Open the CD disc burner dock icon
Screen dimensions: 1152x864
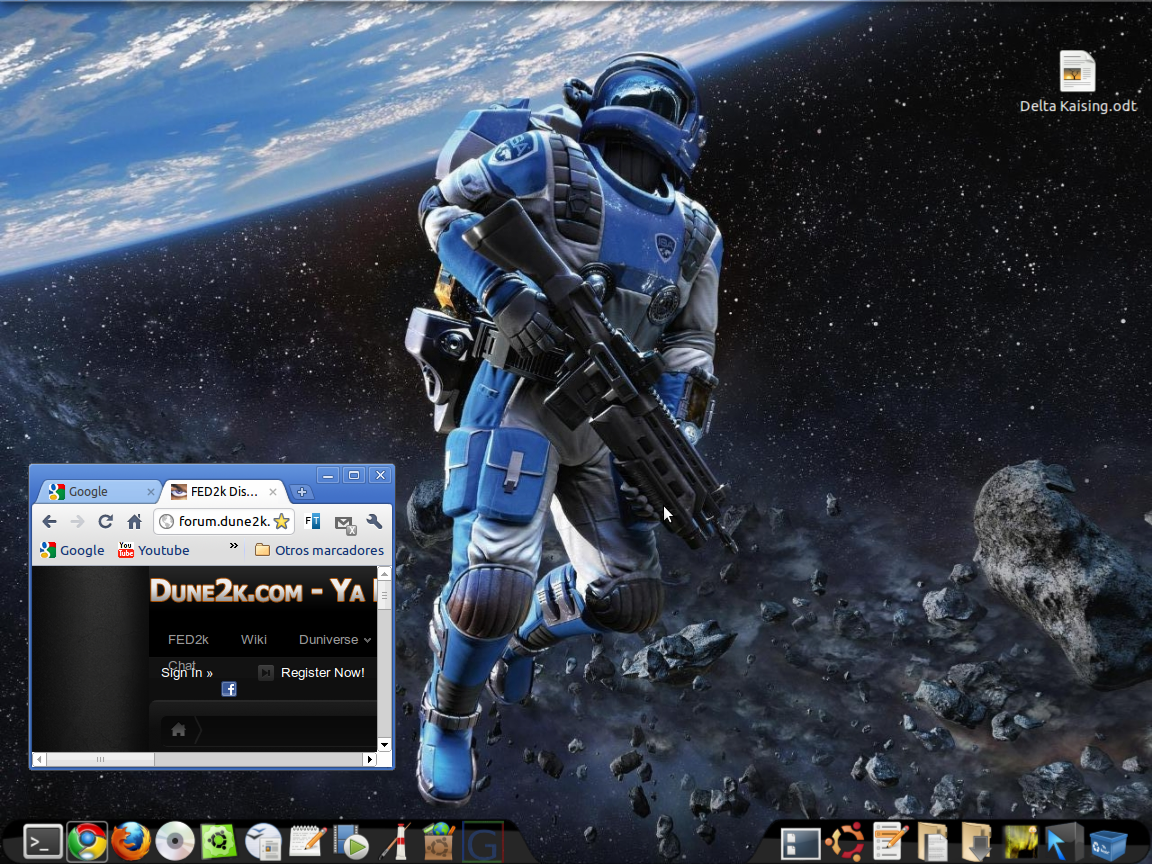175,842
